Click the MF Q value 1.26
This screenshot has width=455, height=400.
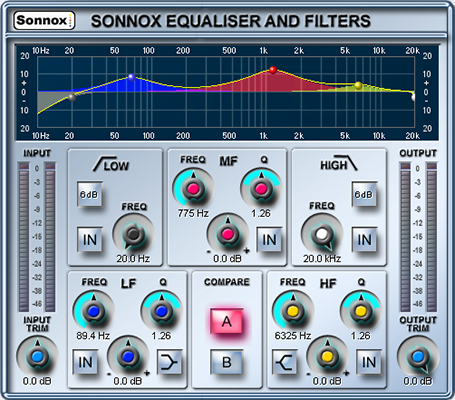[x=261, y=213]
